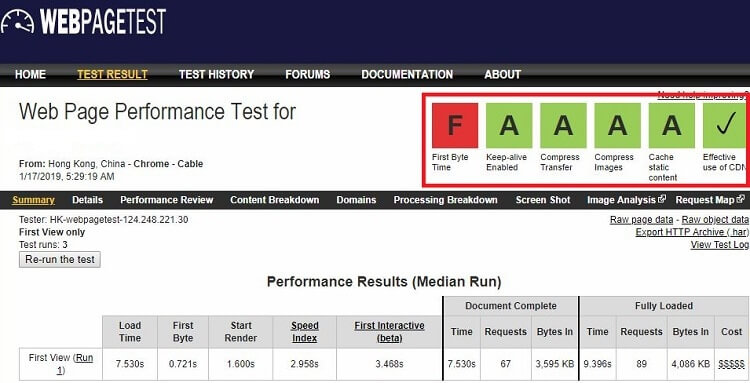Click the Fully Loaded group header

pyautogui.click(x=664, y=306)
